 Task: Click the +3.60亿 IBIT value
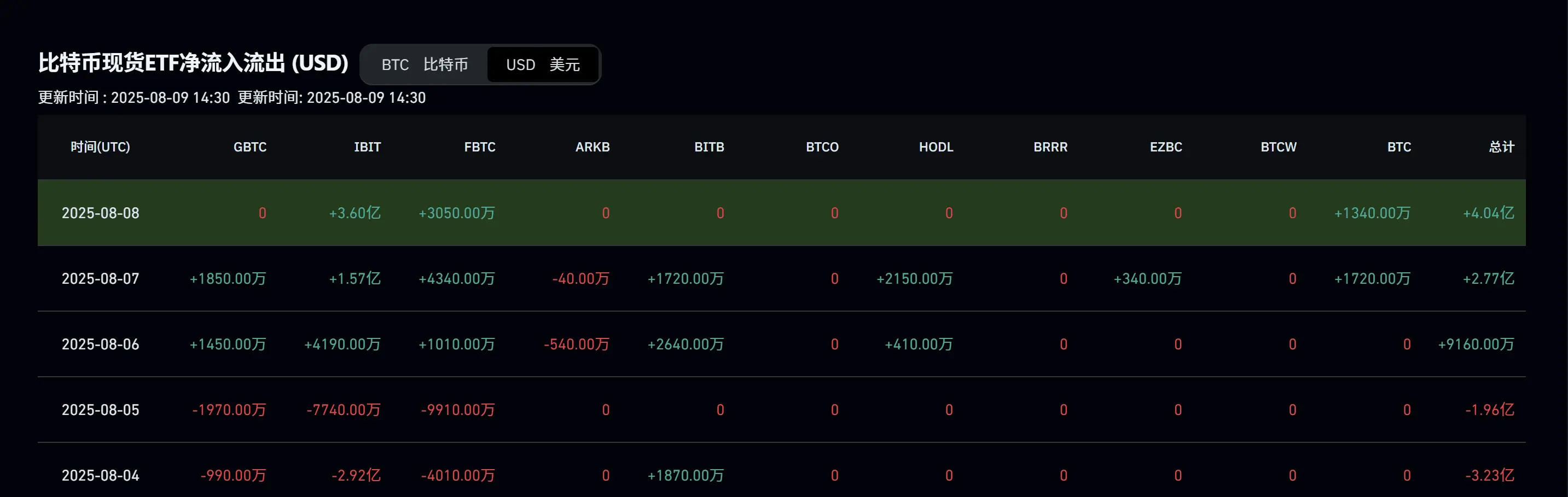pyautogui.click(x=355, y=213)
